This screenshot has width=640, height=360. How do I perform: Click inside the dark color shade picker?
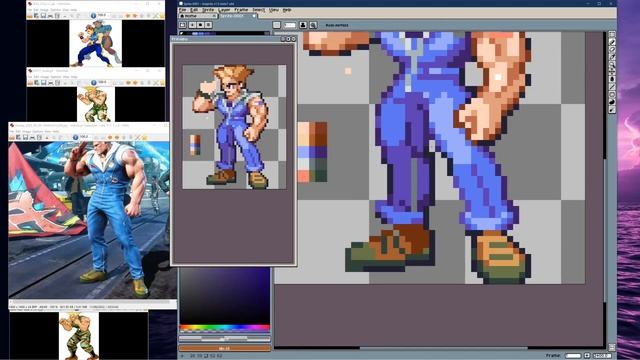tap(224, 296)
